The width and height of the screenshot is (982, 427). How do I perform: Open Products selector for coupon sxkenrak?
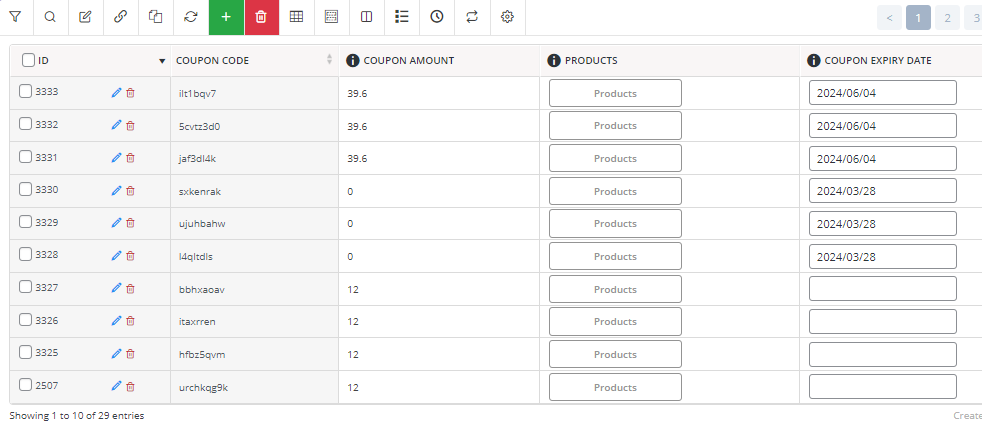coord(615,191)
